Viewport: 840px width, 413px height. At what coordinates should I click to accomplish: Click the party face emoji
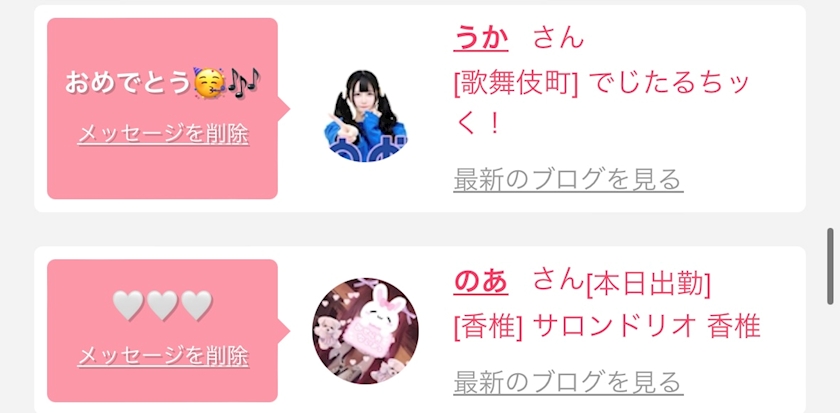coord(209,84)
